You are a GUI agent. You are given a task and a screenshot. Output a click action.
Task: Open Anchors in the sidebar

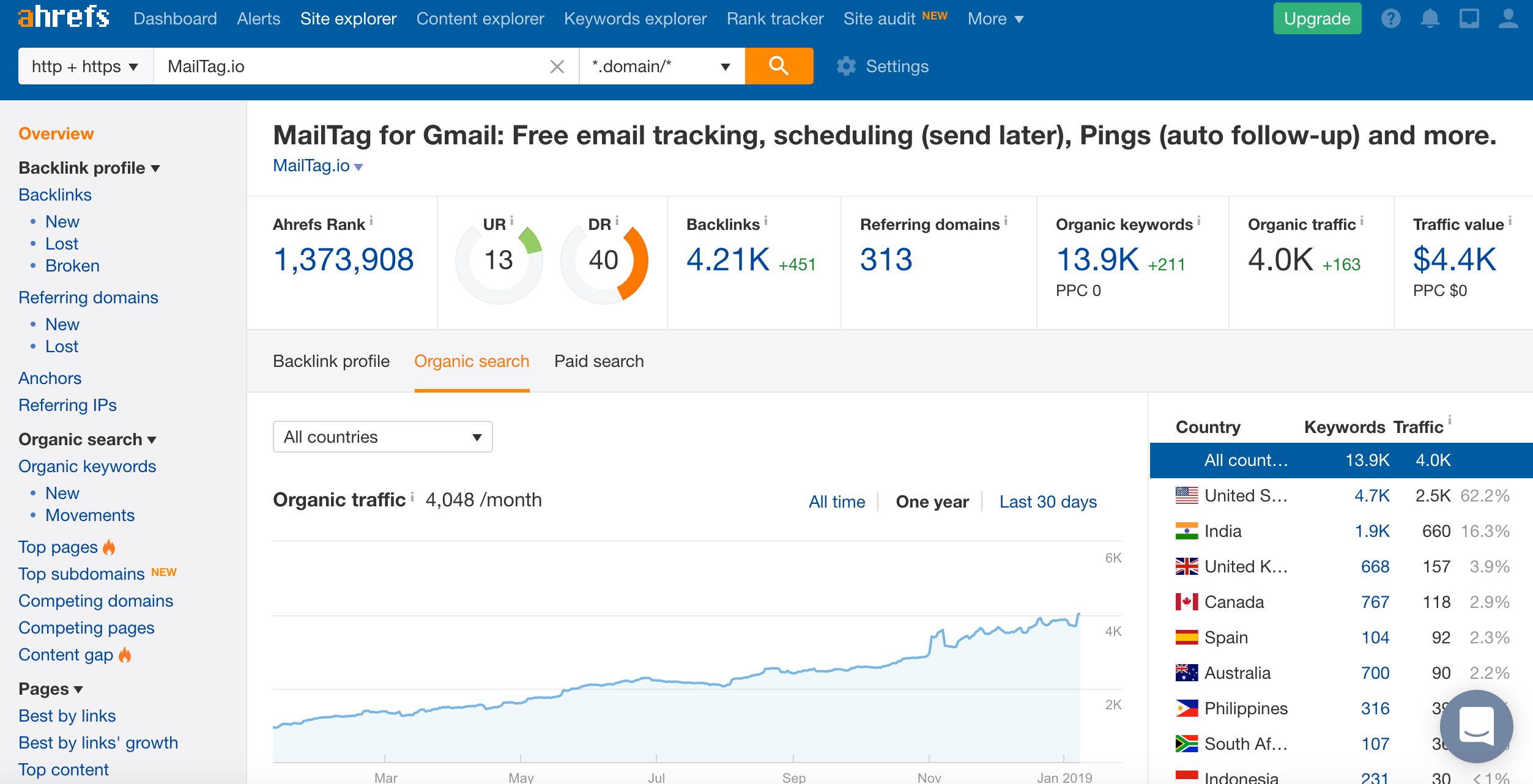[50, 378]
